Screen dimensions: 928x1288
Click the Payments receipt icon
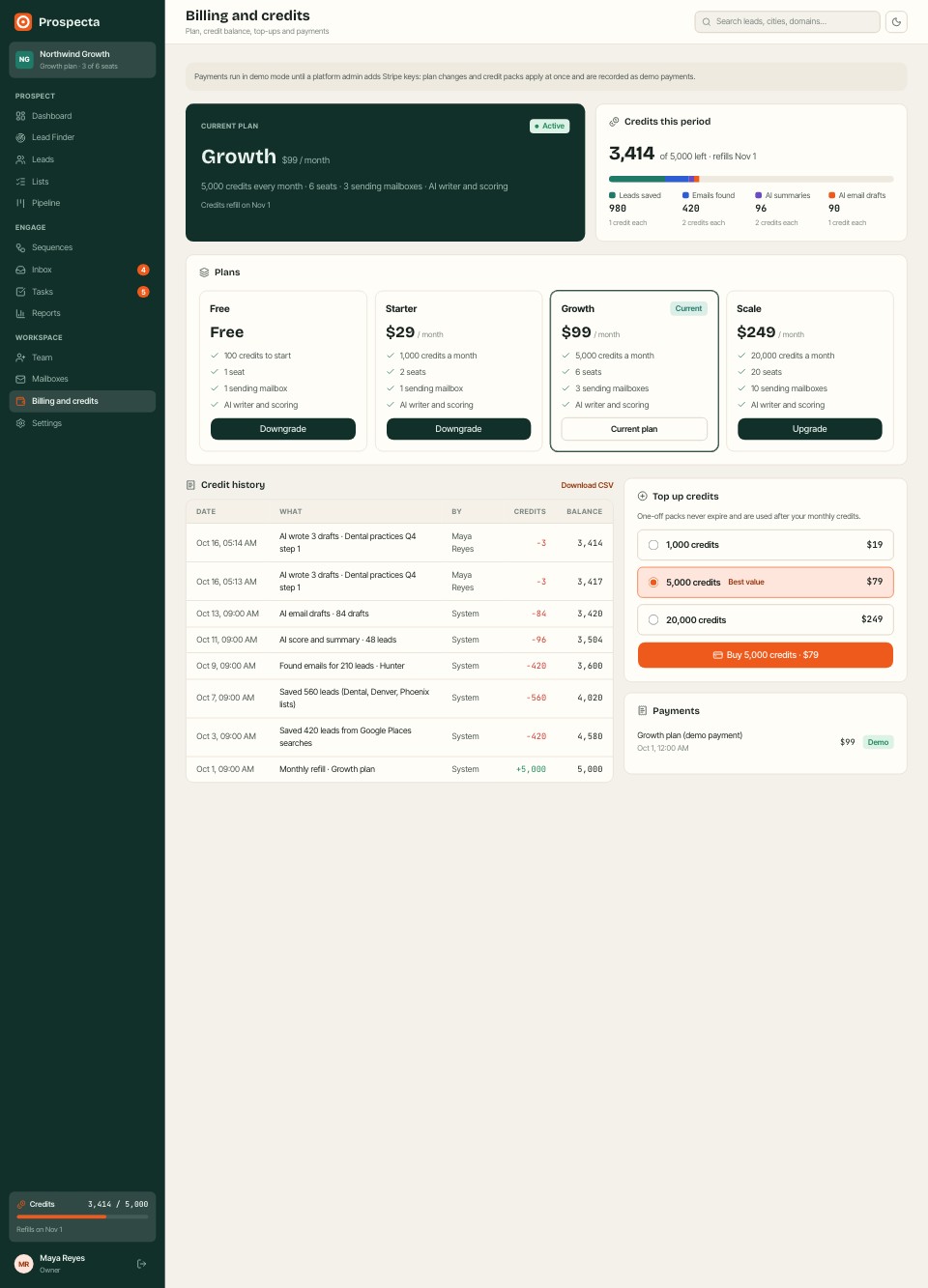(643, 711)
